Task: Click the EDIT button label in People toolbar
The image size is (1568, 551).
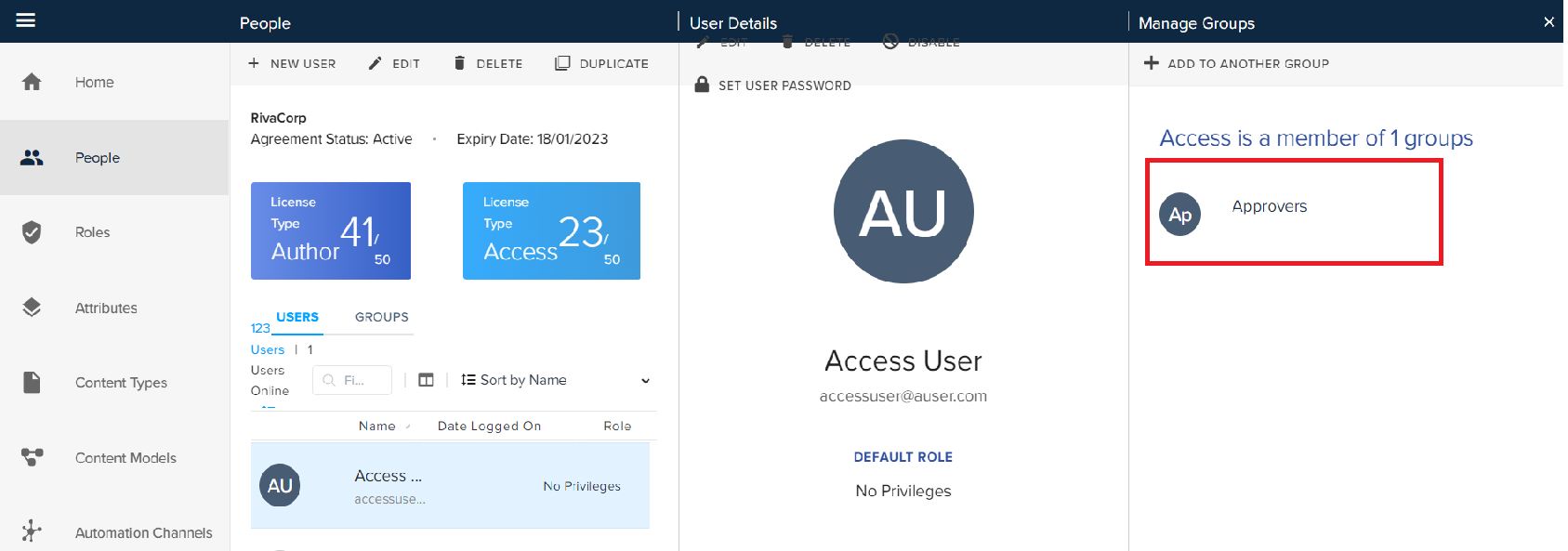Action: (x=406, y=63)
